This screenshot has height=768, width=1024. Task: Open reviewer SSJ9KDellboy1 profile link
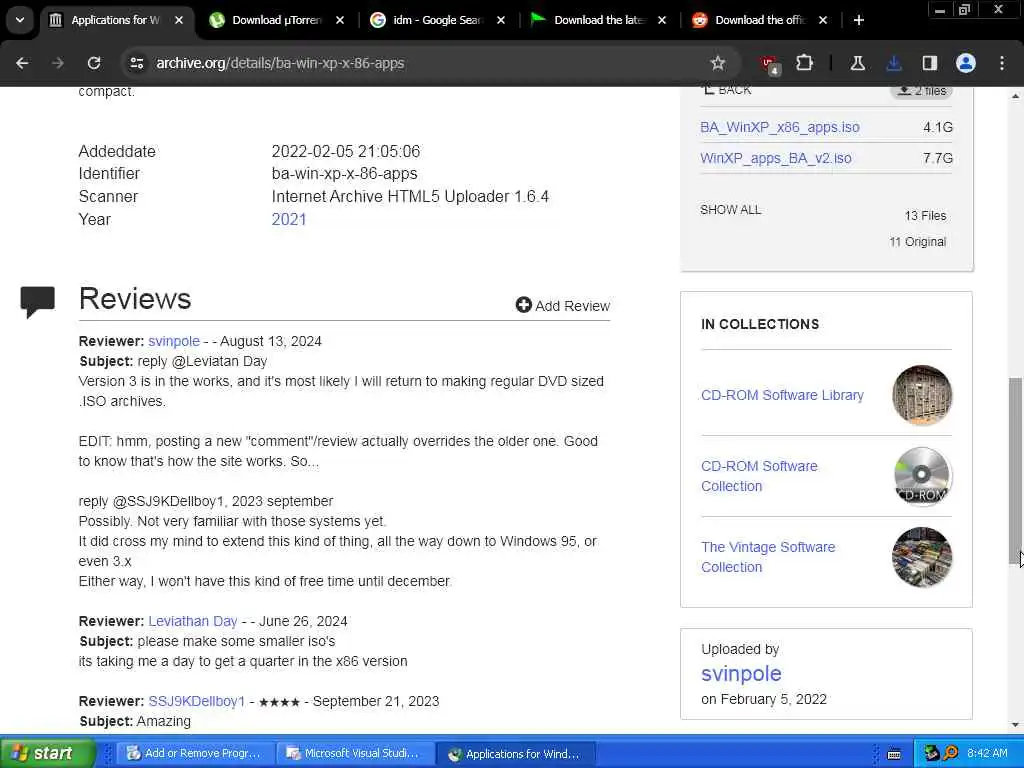(197, 701)
